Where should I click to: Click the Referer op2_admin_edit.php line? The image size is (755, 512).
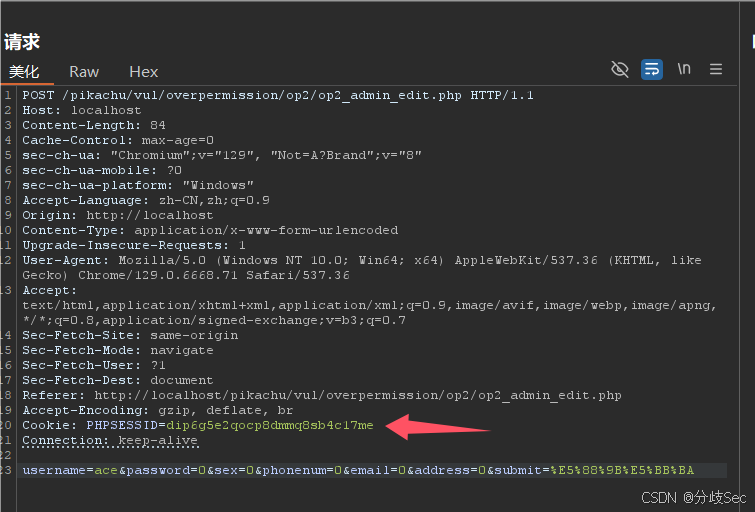pyautogui.click(x=322, y=395)
